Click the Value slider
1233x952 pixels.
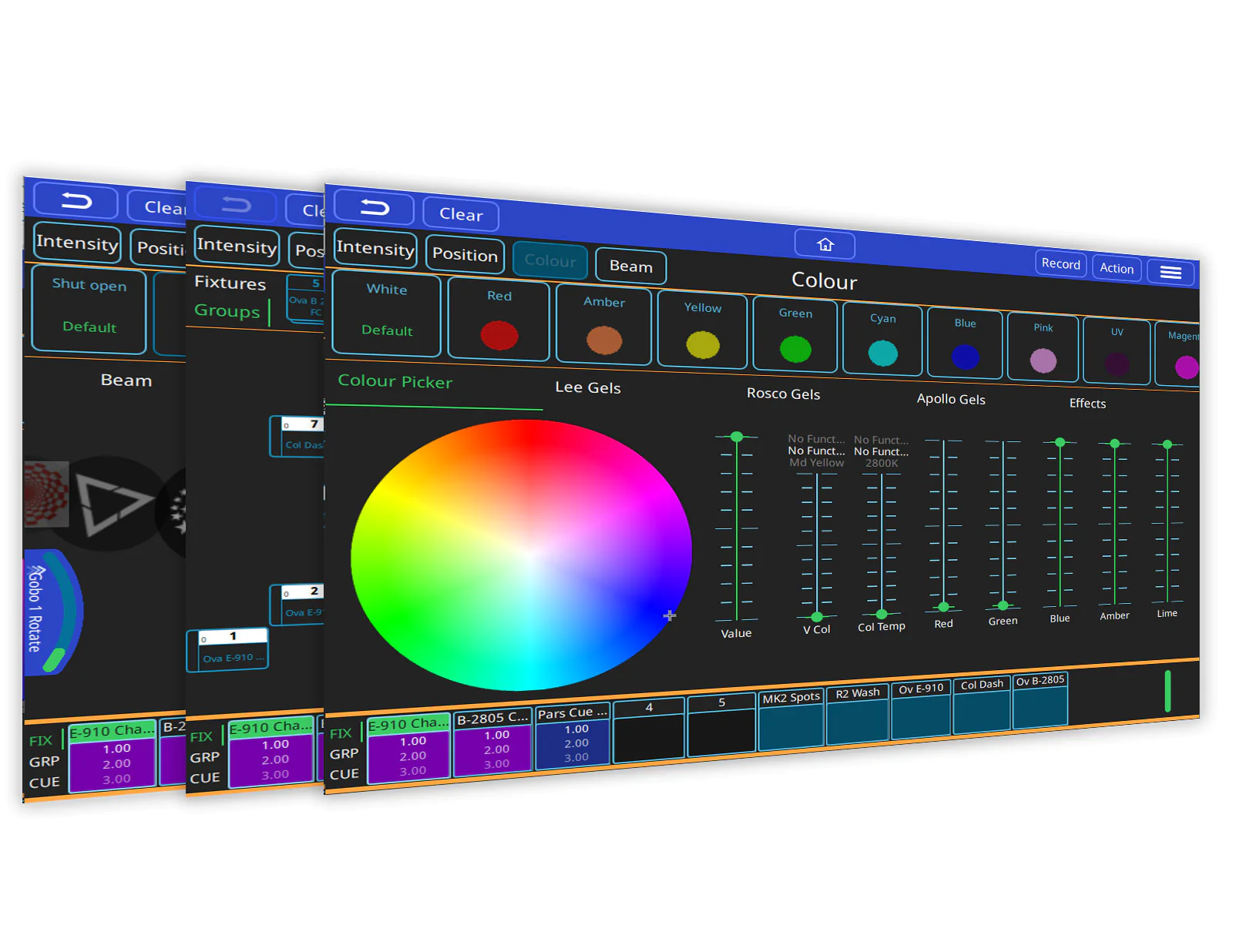click(737, 528)
